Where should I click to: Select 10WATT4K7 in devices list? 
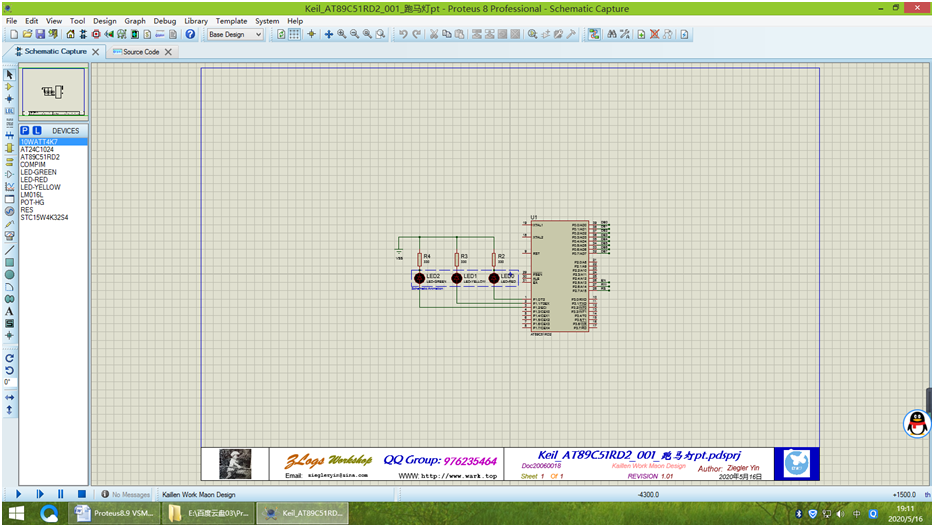(x=53, y=142)
